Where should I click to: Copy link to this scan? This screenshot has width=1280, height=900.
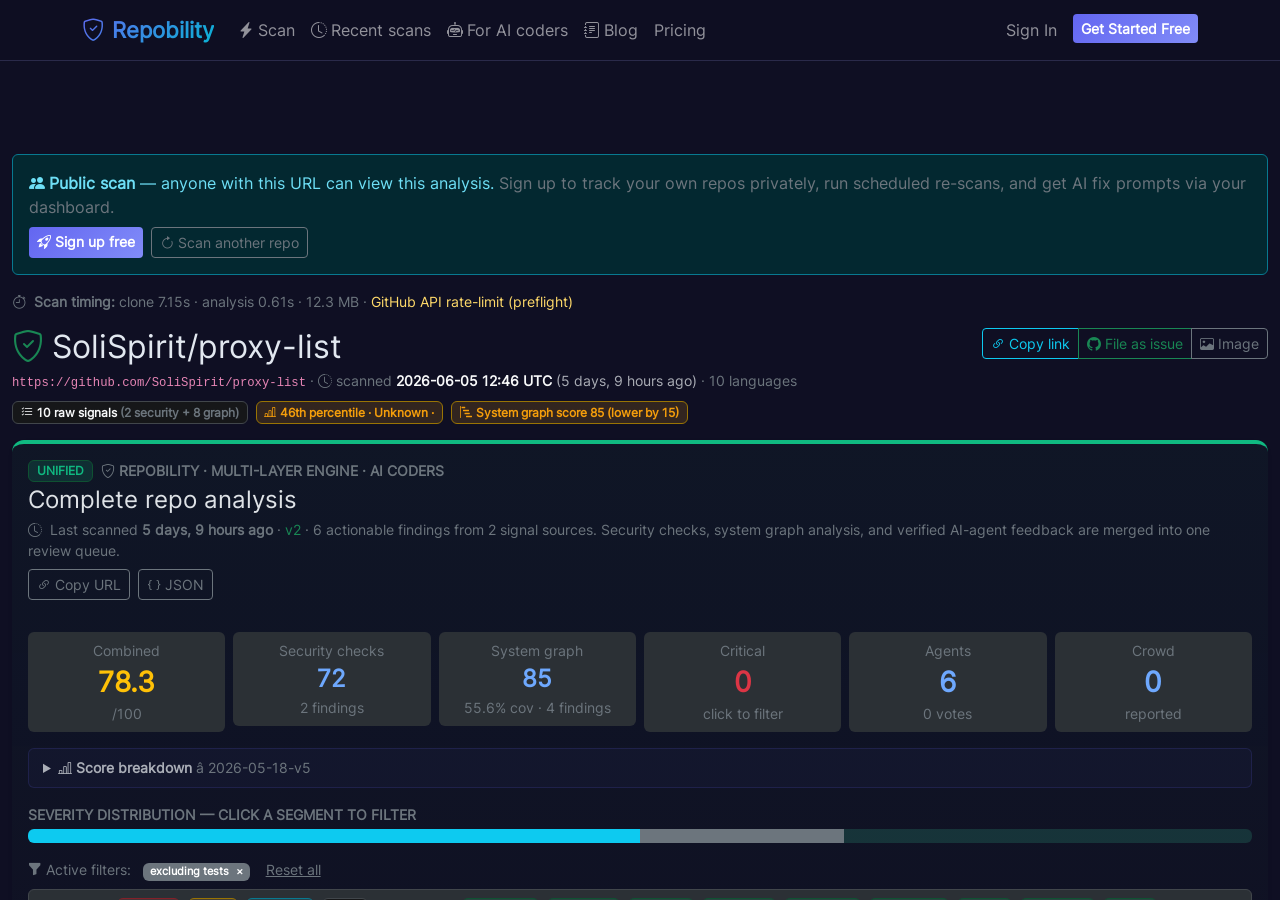1030,343
